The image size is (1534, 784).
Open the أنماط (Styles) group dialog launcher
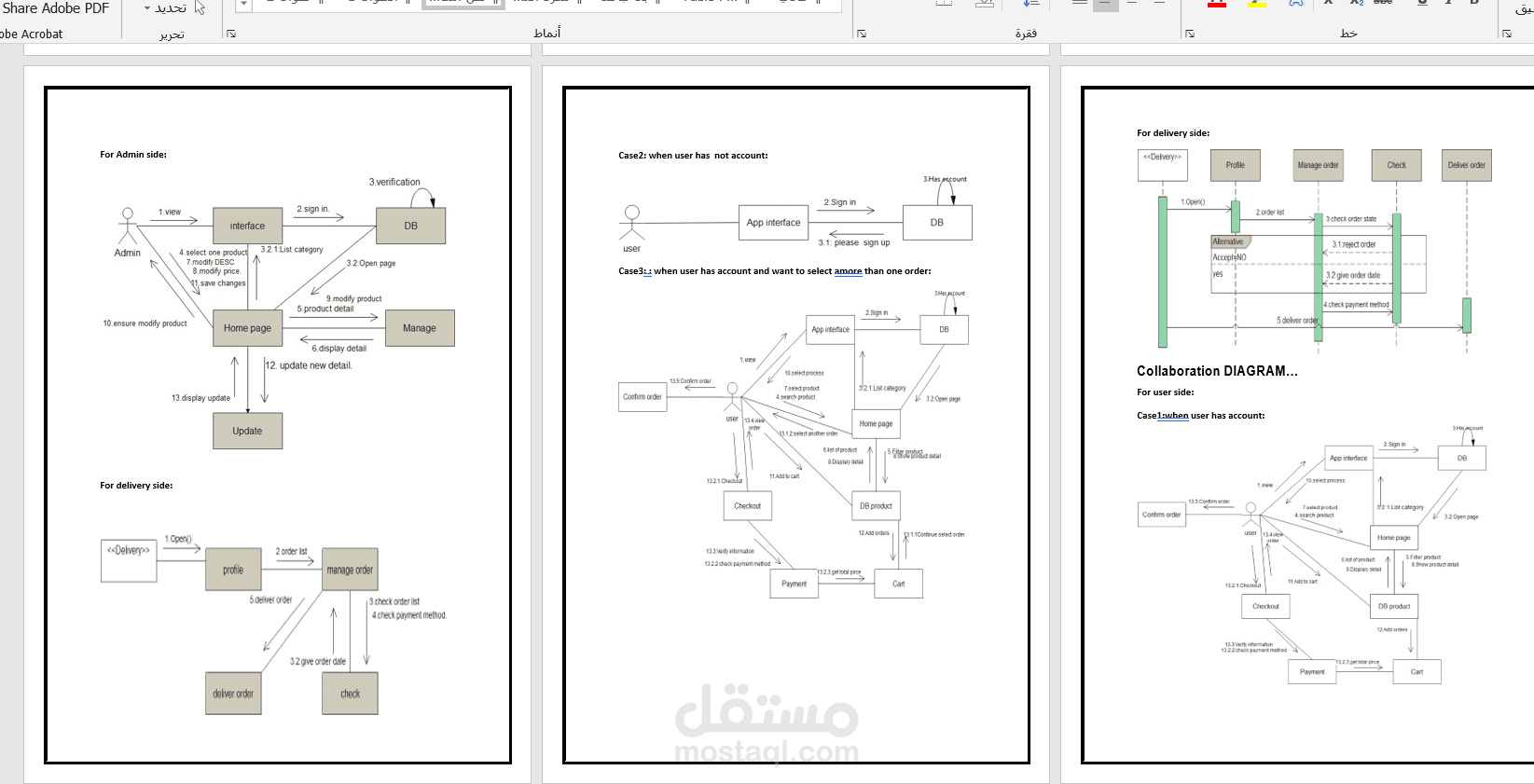(x=231, y=34)
